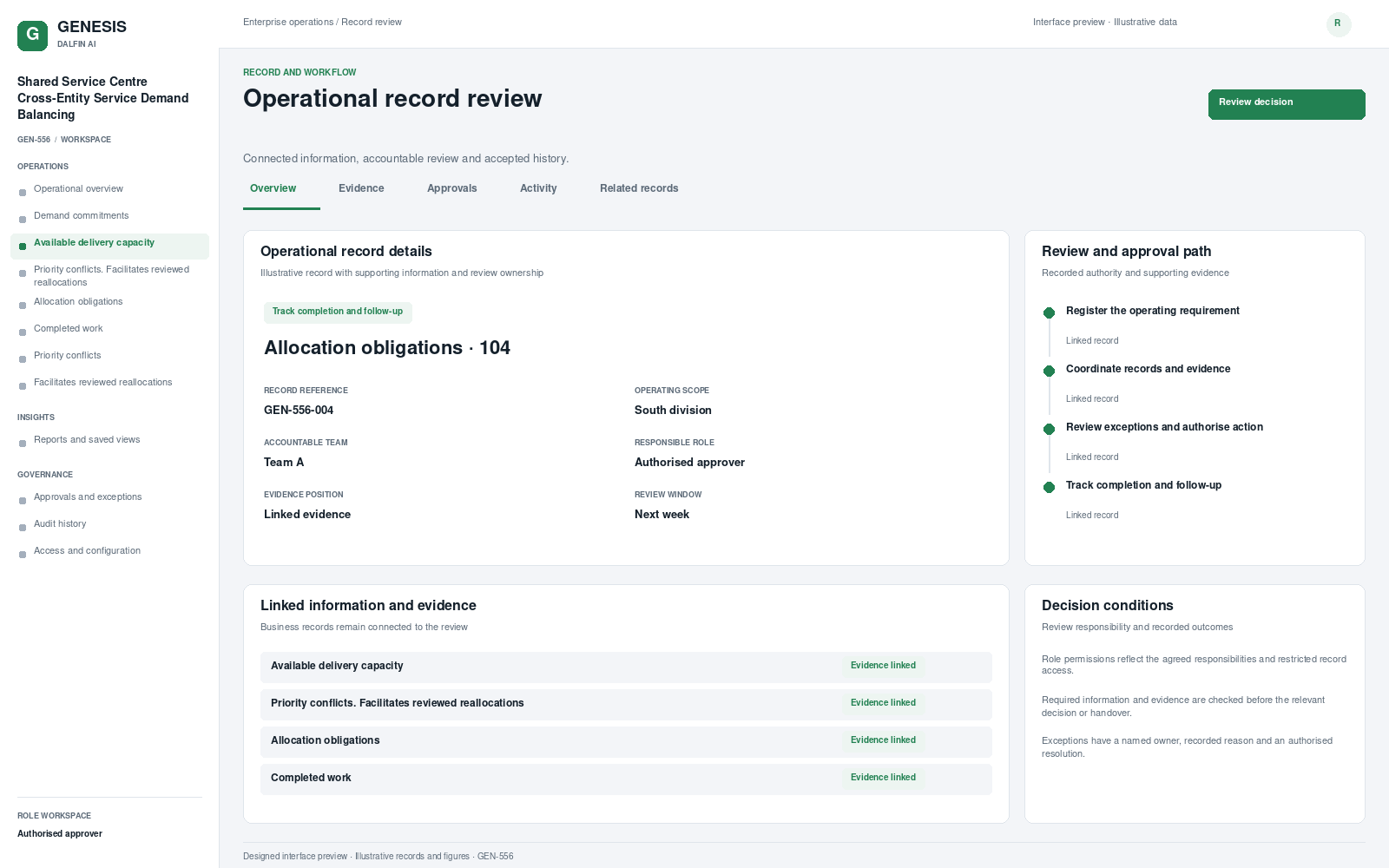The image size is (1389, 868).
Task: Click Linked record under Coordinate records and evidence
Action: pos(1092,399)
